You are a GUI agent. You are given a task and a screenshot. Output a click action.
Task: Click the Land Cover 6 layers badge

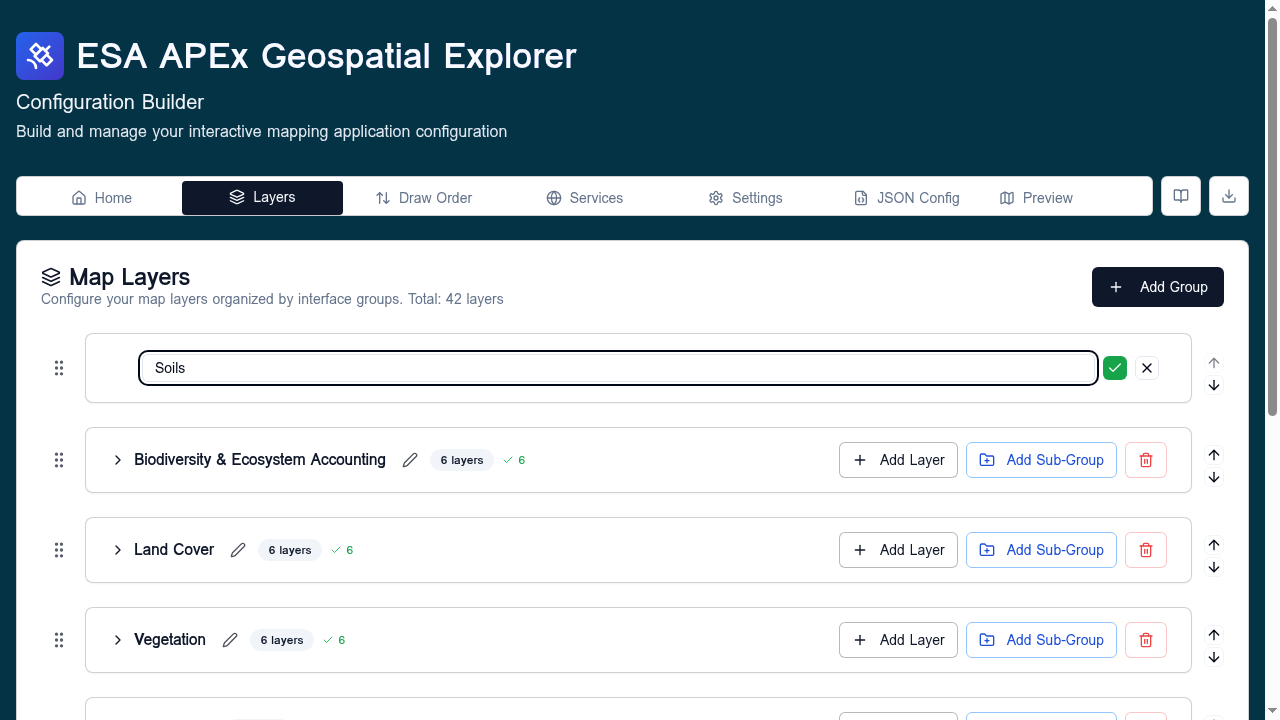coord(290,550)
